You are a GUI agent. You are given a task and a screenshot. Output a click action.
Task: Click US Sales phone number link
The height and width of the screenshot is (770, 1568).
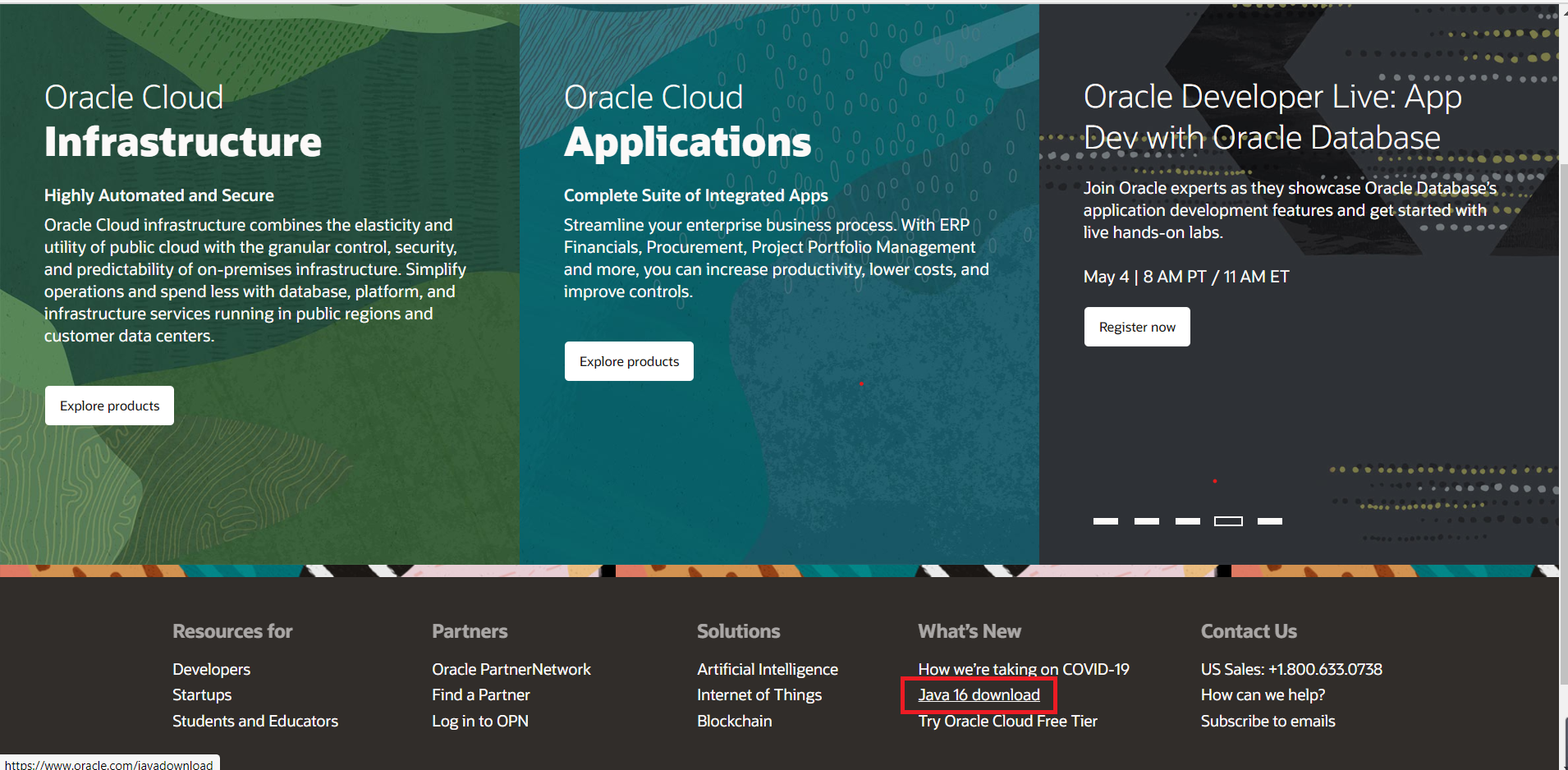1291,669
